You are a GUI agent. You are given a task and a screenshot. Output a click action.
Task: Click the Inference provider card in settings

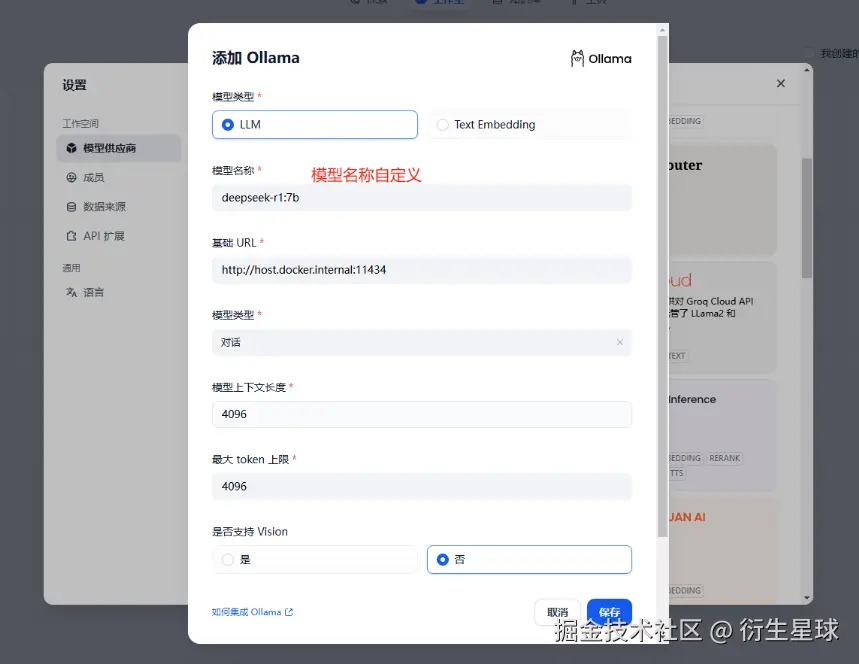tap(722, 434)
